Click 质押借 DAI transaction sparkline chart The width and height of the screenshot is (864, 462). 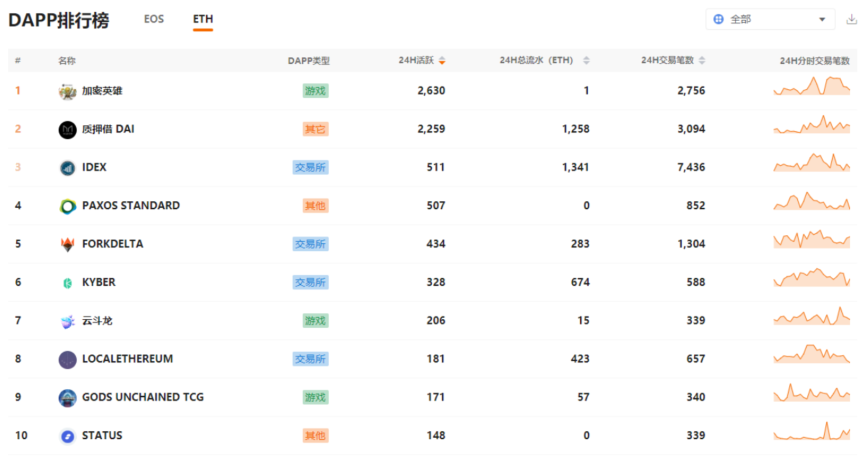812,125
